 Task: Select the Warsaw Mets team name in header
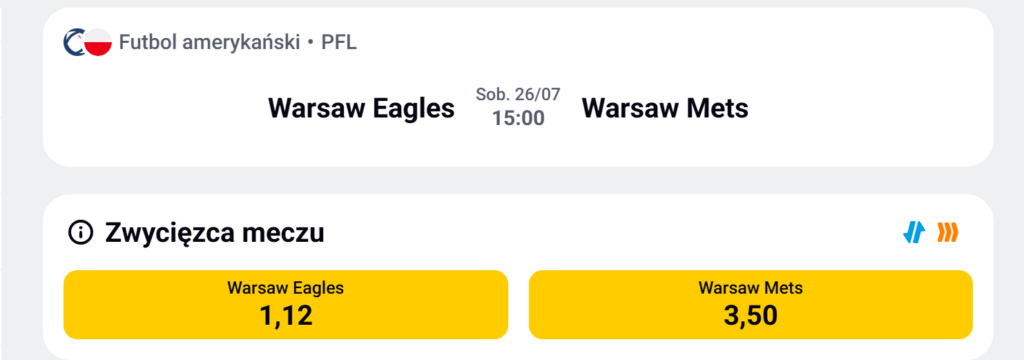[665, 108]
